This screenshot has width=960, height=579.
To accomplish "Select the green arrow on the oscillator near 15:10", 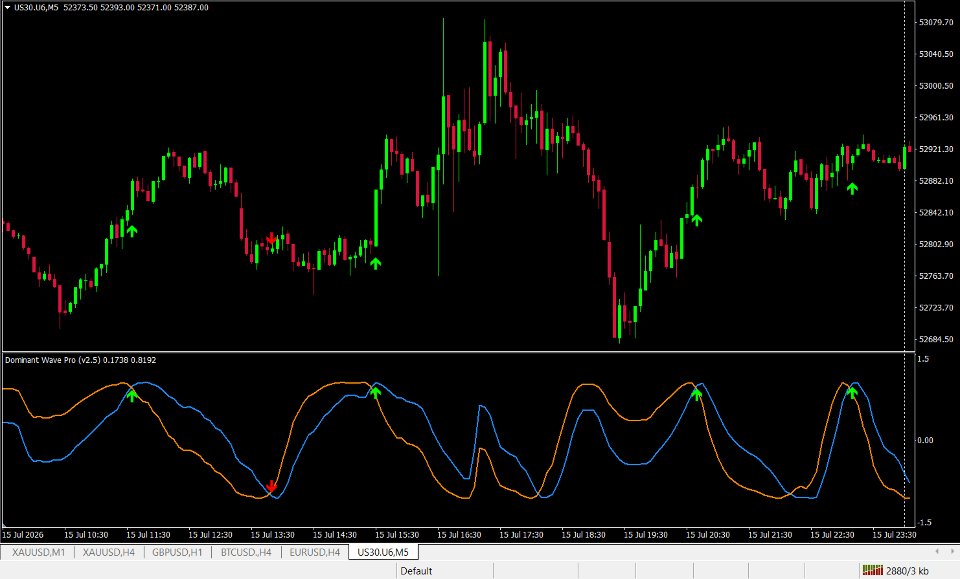I will [x=375, y=392].
